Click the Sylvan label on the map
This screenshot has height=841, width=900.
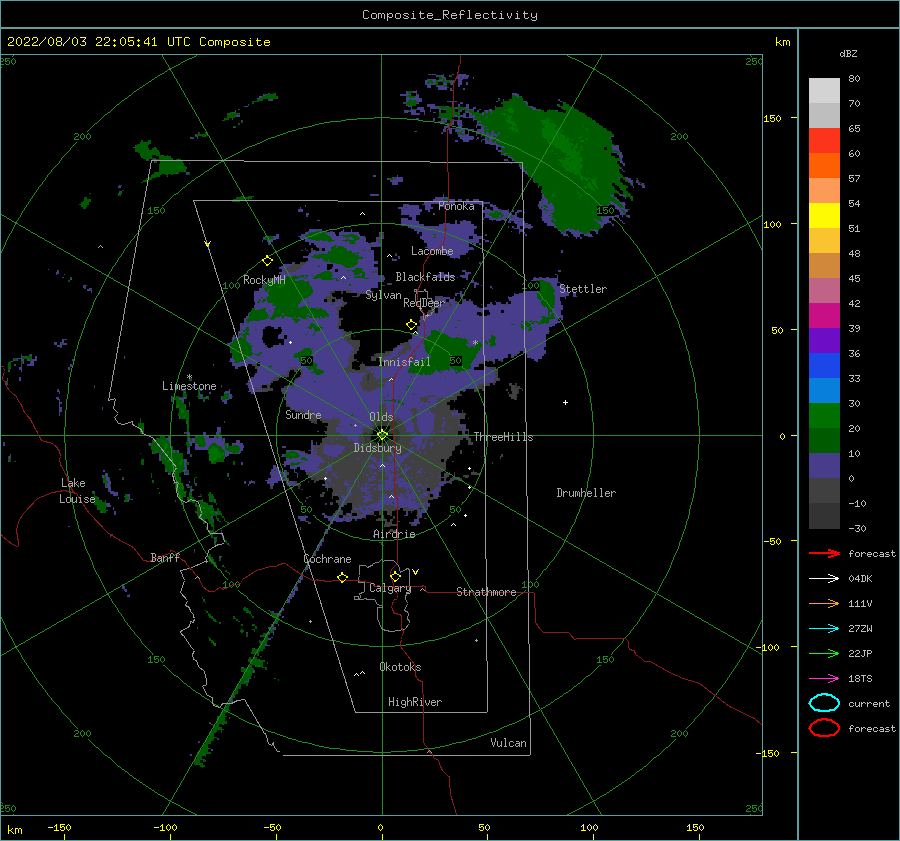coord(383,295)
